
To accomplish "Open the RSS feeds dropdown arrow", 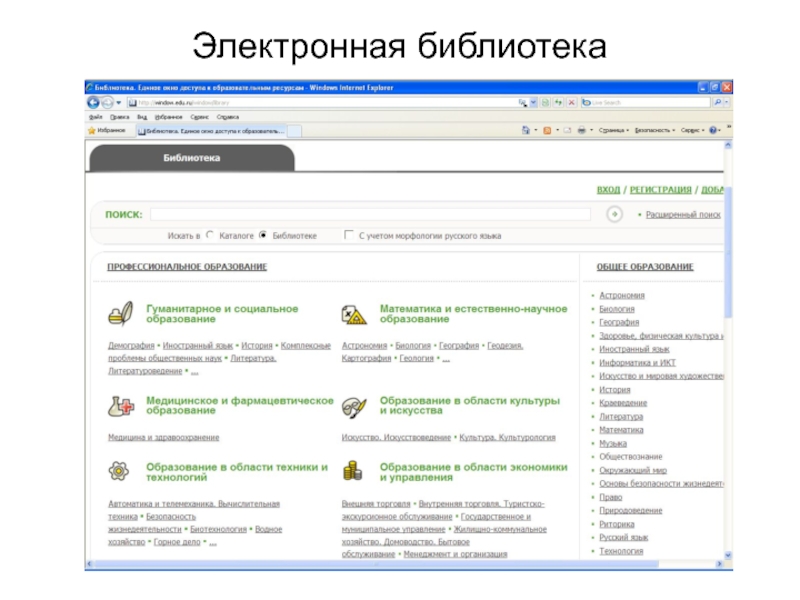I will coord(557,131).
